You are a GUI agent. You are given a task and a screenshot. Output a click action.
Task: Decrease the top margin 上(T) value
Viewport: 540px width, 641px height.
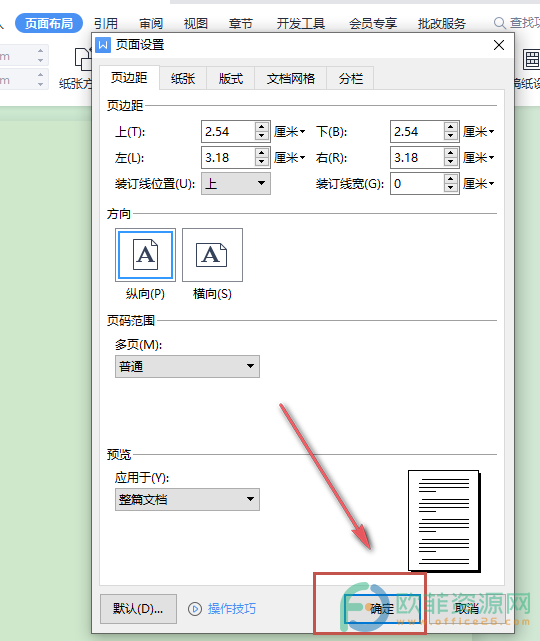pos(262,136)
